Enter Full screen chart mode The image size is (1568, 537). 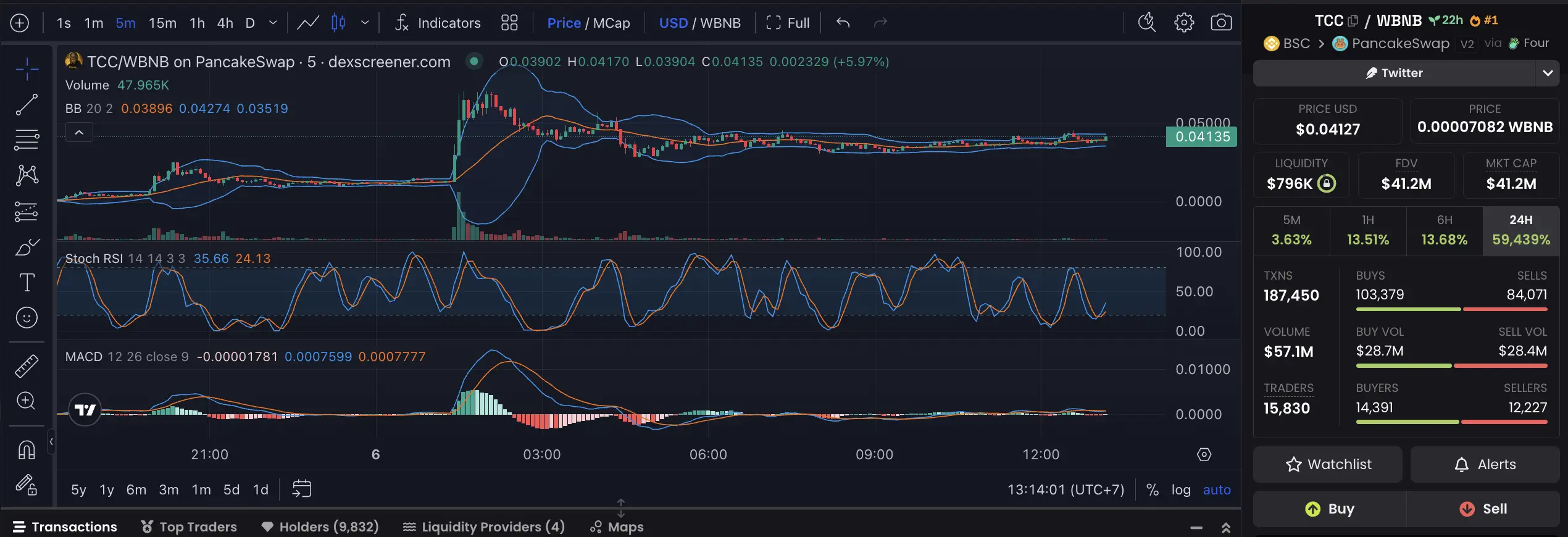788,23
